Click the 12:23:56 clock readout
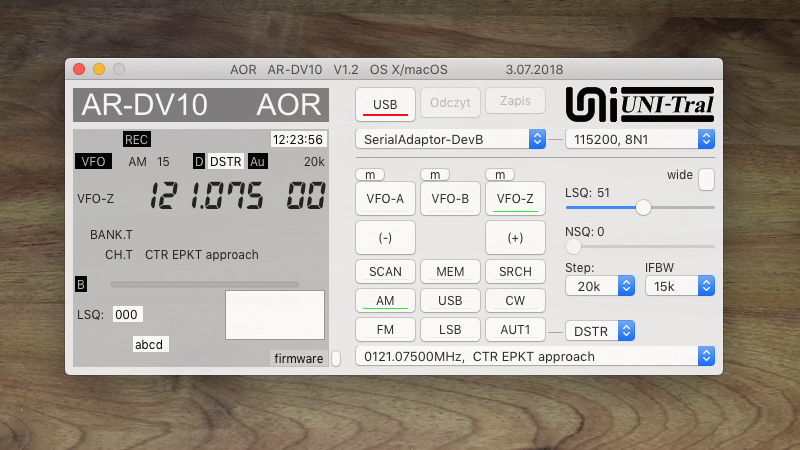Image resolution: width=800 pixels, height=450 pixels. (298, 139)
